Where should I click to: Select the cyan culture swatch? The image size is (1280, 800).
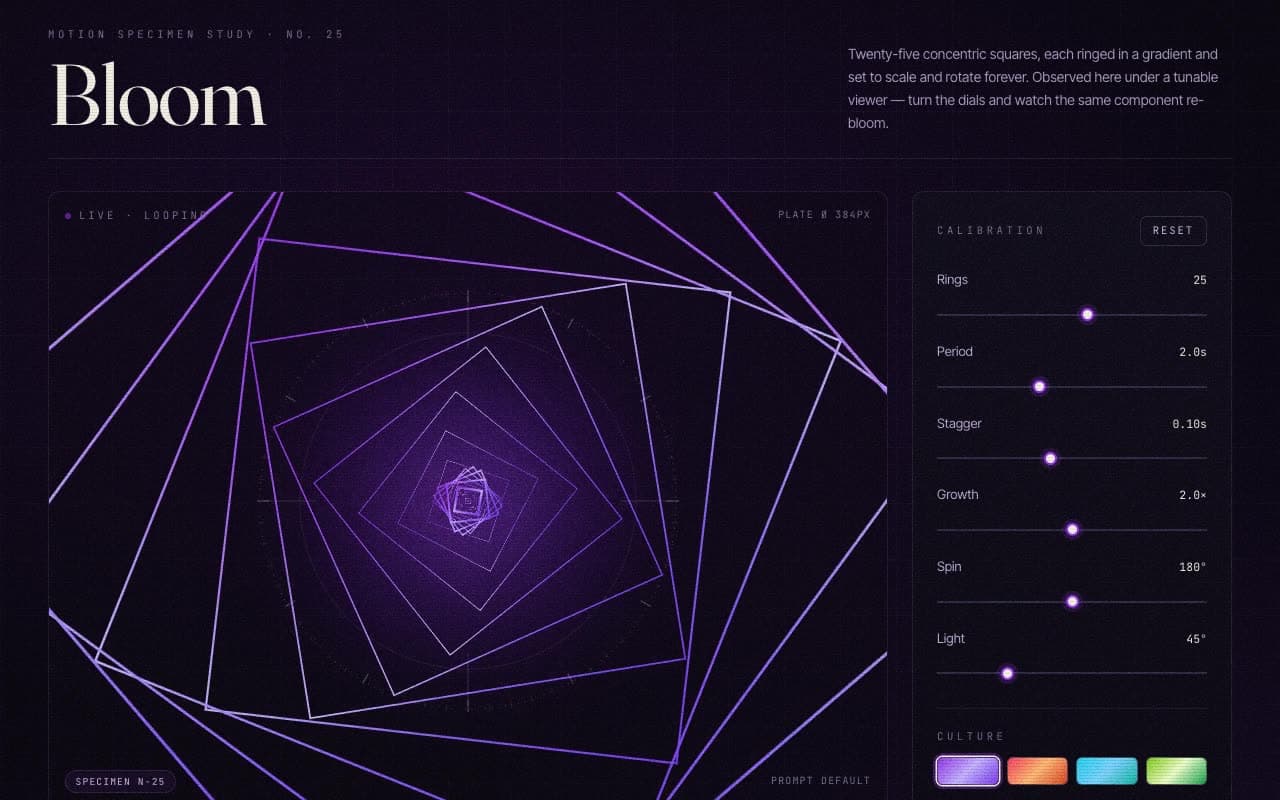tap(1107, 771)
